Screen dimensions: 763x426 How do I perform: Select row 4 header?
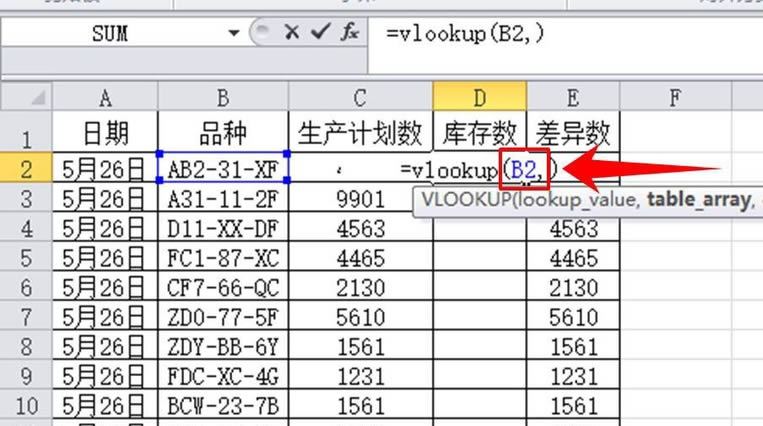(x=26, y=228)
